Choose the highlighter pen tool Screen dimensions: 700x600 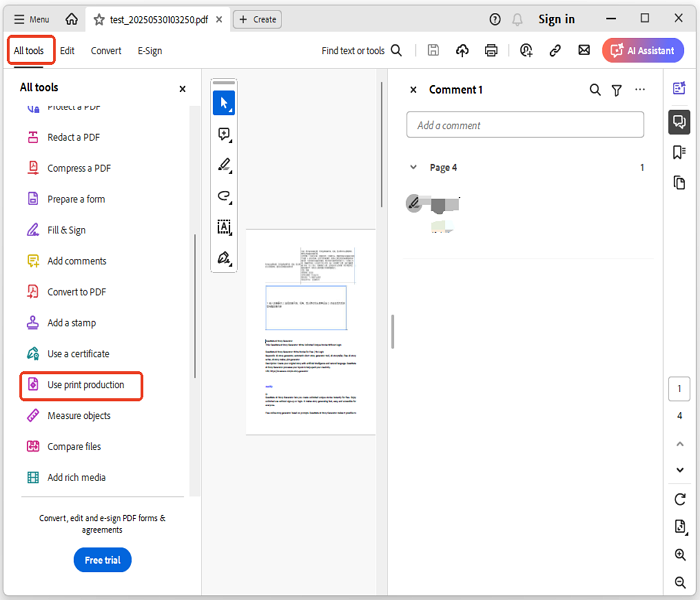(224, 165)
